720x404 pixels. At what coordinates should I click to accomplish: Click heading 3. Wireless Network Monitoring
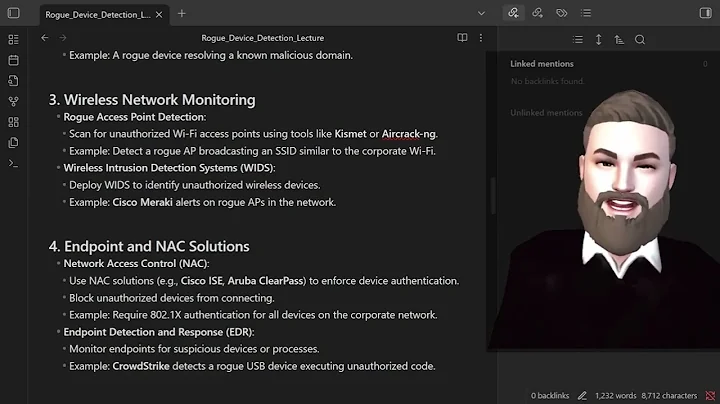click(152, 100)
